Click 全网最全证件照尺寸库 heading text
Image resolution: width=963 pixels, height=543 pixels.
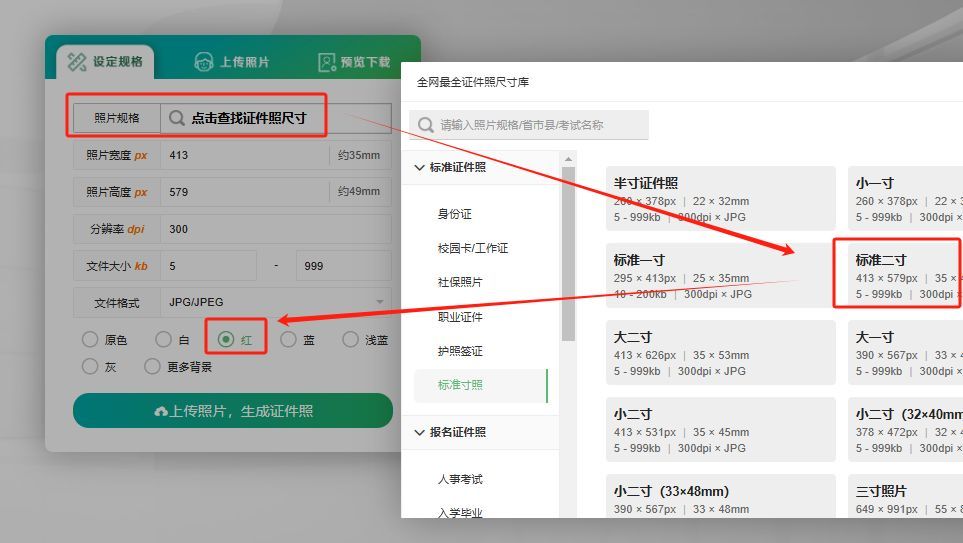(473, 82)
